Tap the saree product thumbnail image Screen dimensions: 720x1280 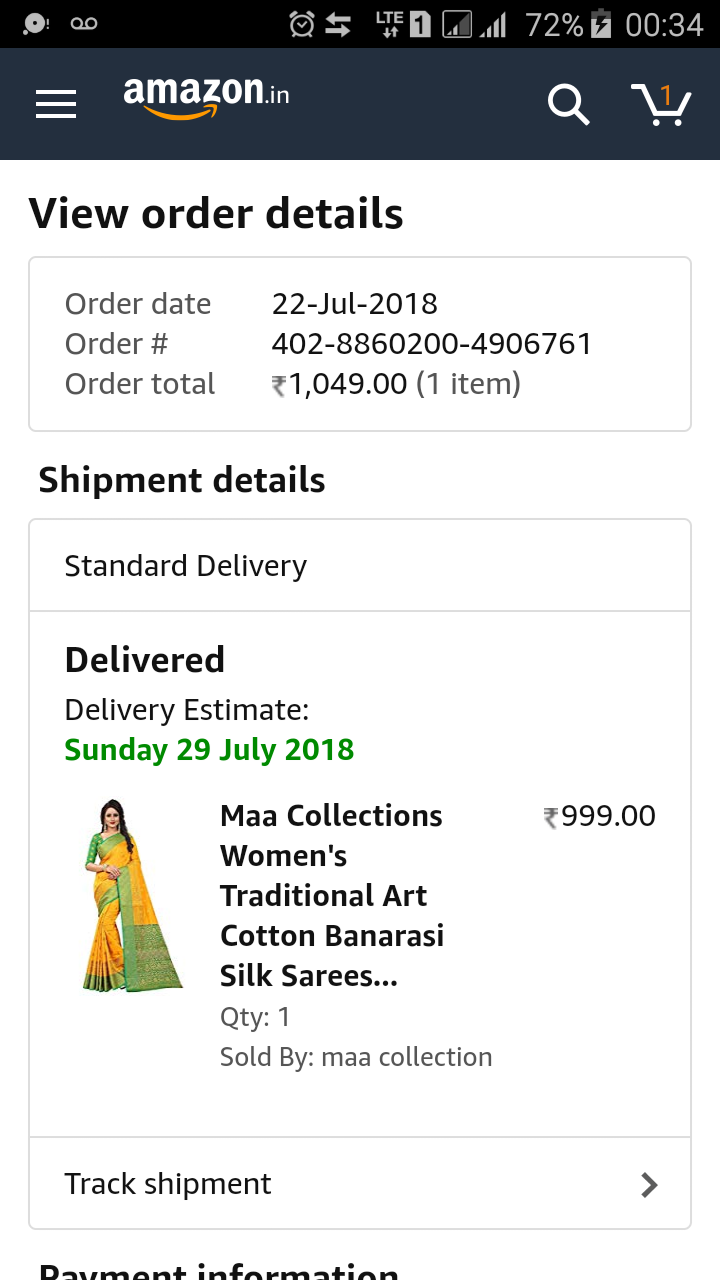click(x=131, y=895)
